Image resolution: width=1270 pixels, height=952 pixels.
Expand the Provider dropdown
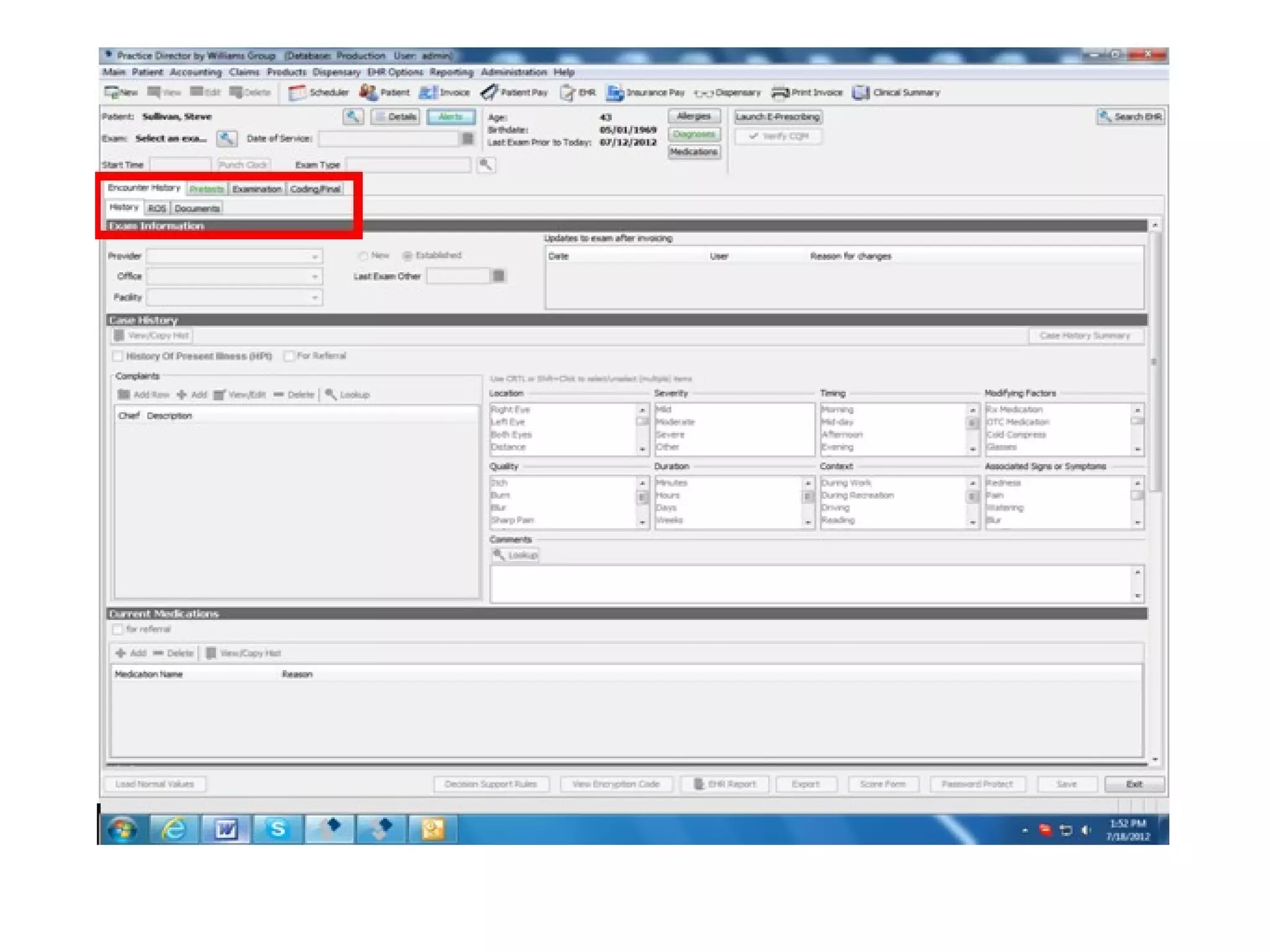click(x=314, y=257)
